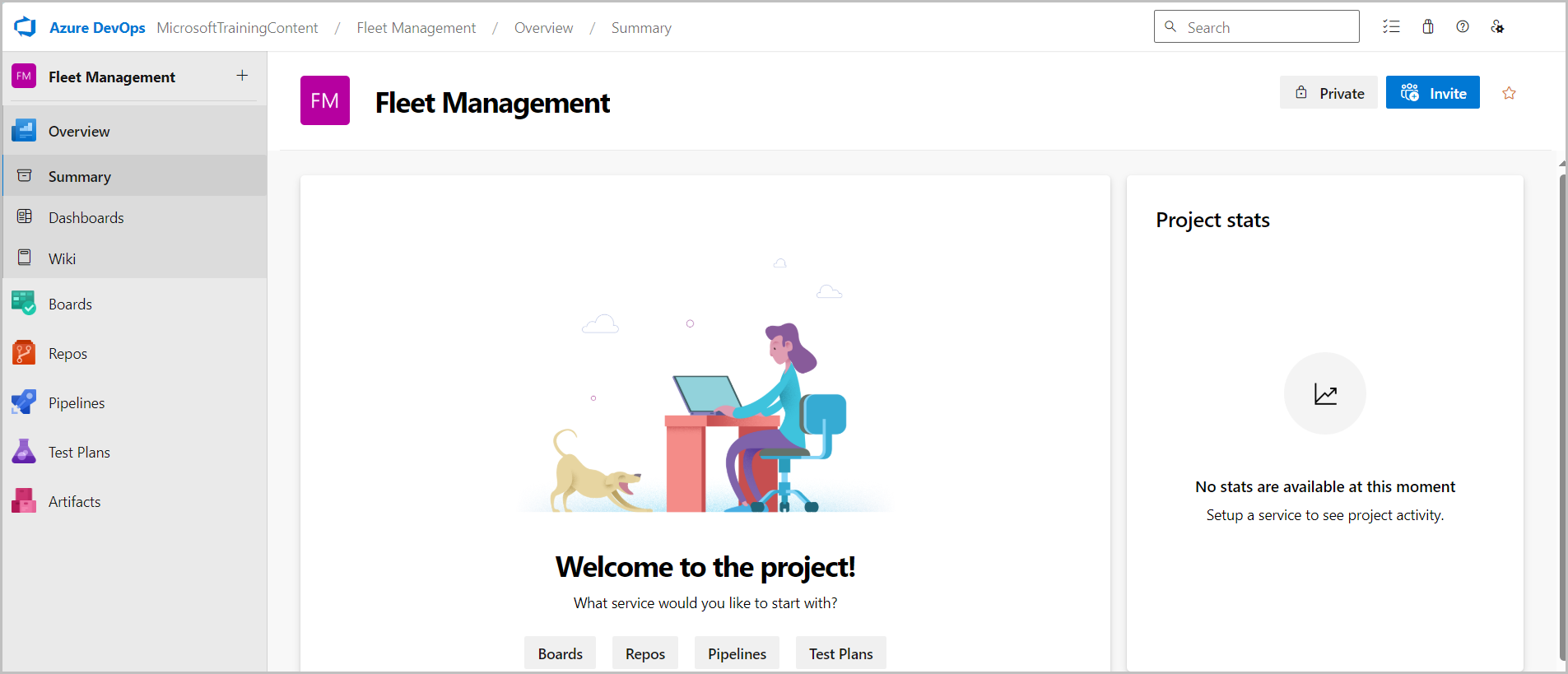1568x674 pixels.
Task: Open Dashboards in the sidebar menu
Action: (x=135, y=217)
